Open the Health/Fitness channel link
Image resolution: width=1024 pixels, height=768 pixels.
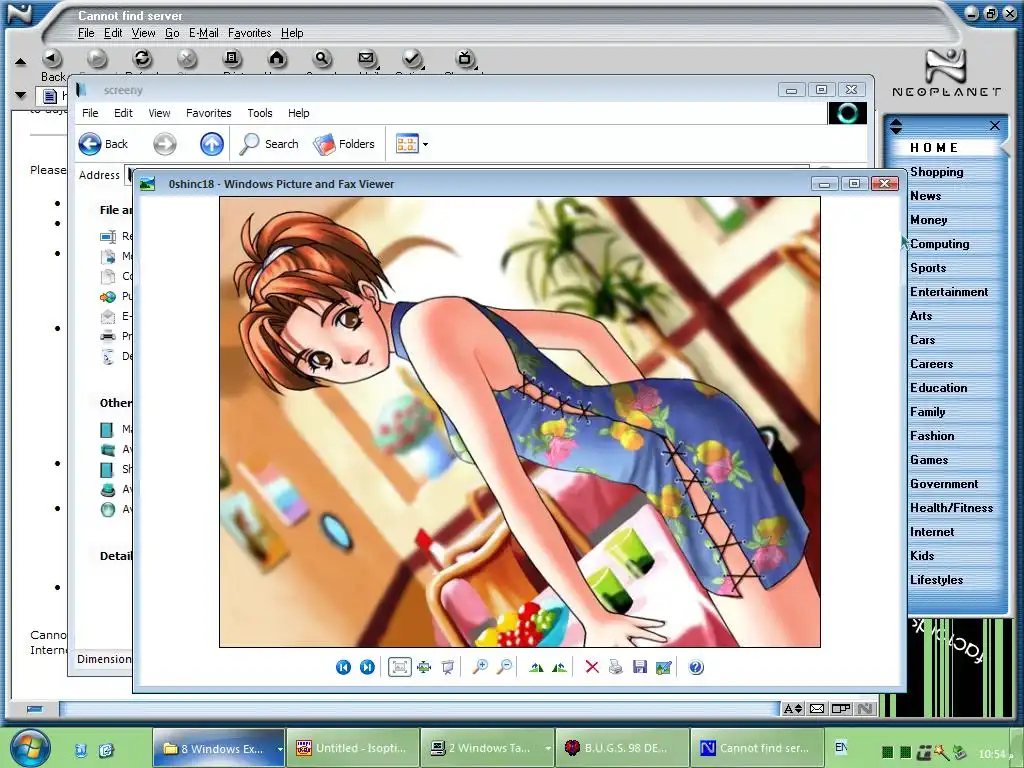(x=952, y=508)
